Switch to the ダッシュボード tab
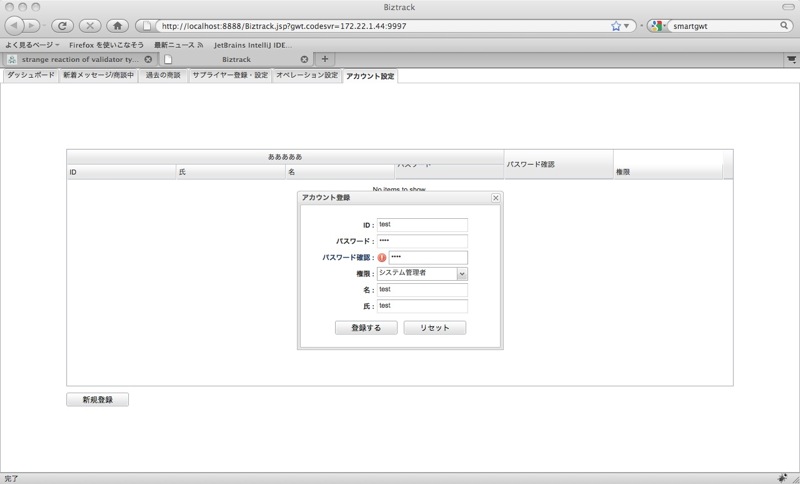This screenshot has width=800, height=484. pyautogui.click(x=31, y=75)
